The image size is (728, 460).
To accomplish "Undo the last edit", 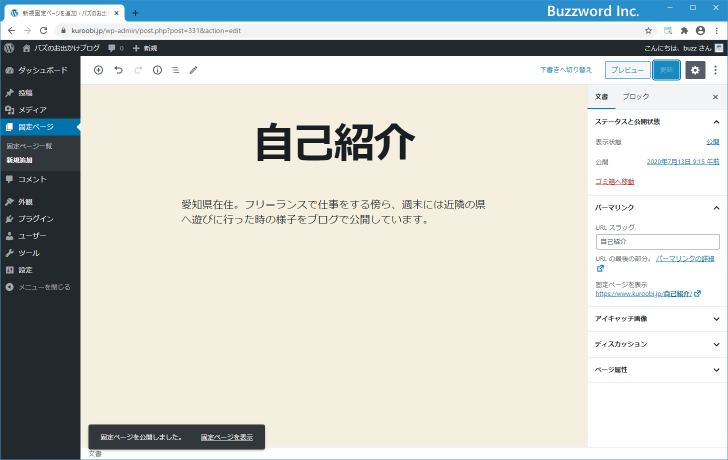I will point(118,70).
